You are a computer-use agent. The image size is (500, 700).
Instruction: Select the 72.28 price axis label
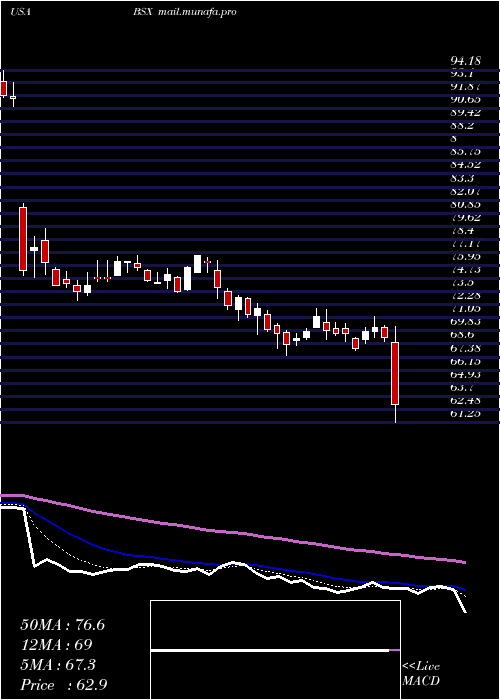point(465,296)
